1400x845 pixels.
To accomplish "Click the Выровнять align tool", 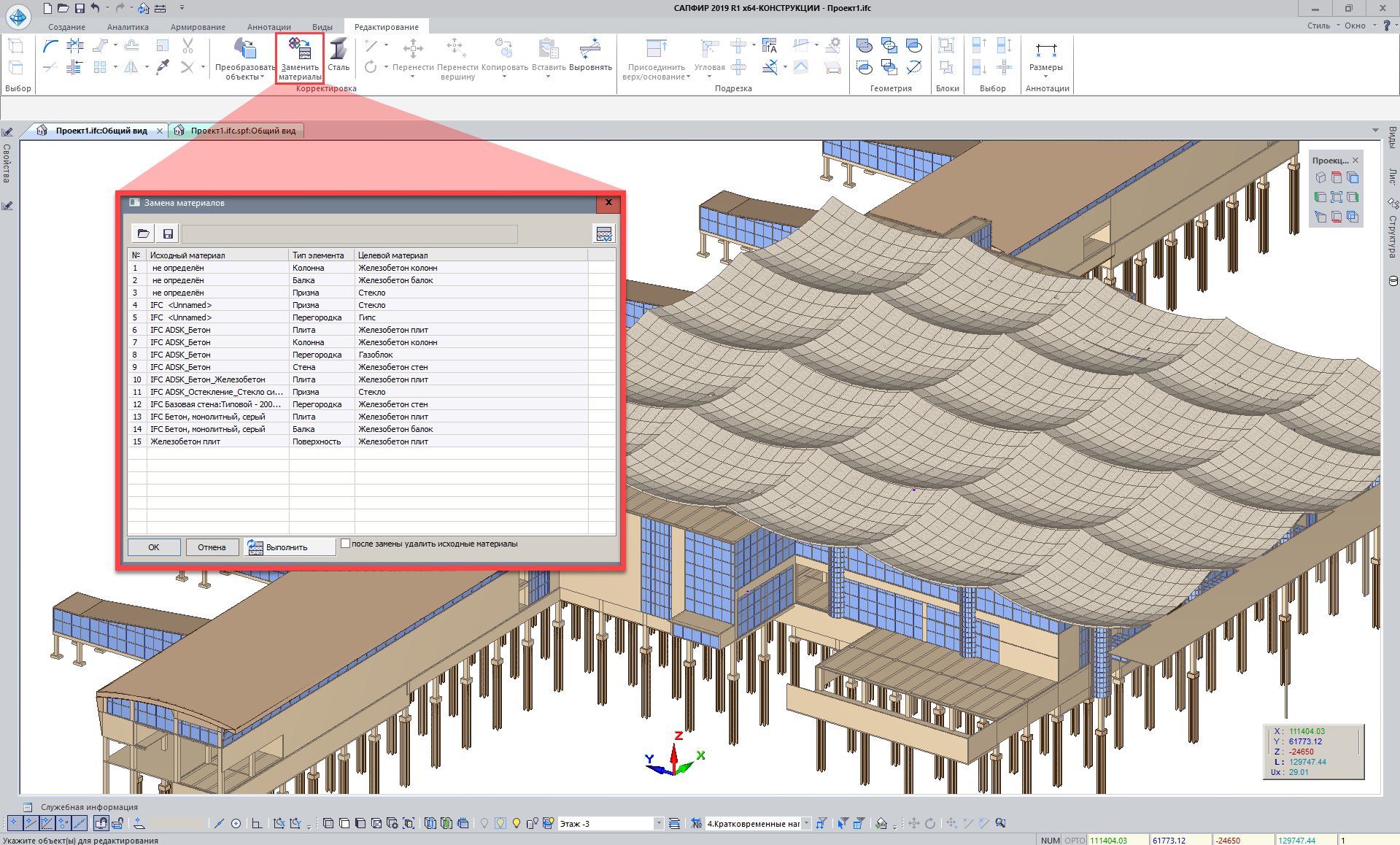I will click(x=590, y=50).
